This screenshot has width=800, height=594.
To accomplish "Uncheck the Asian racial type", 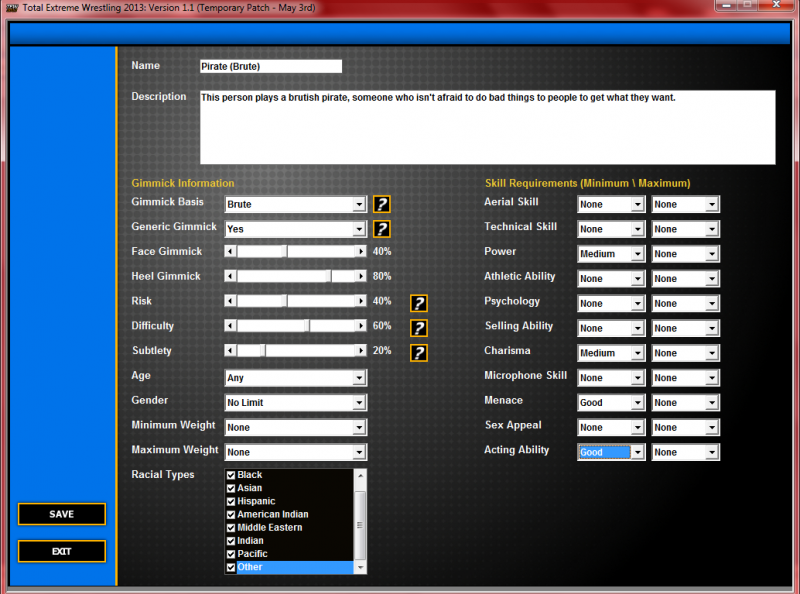I will click(231, 488).
